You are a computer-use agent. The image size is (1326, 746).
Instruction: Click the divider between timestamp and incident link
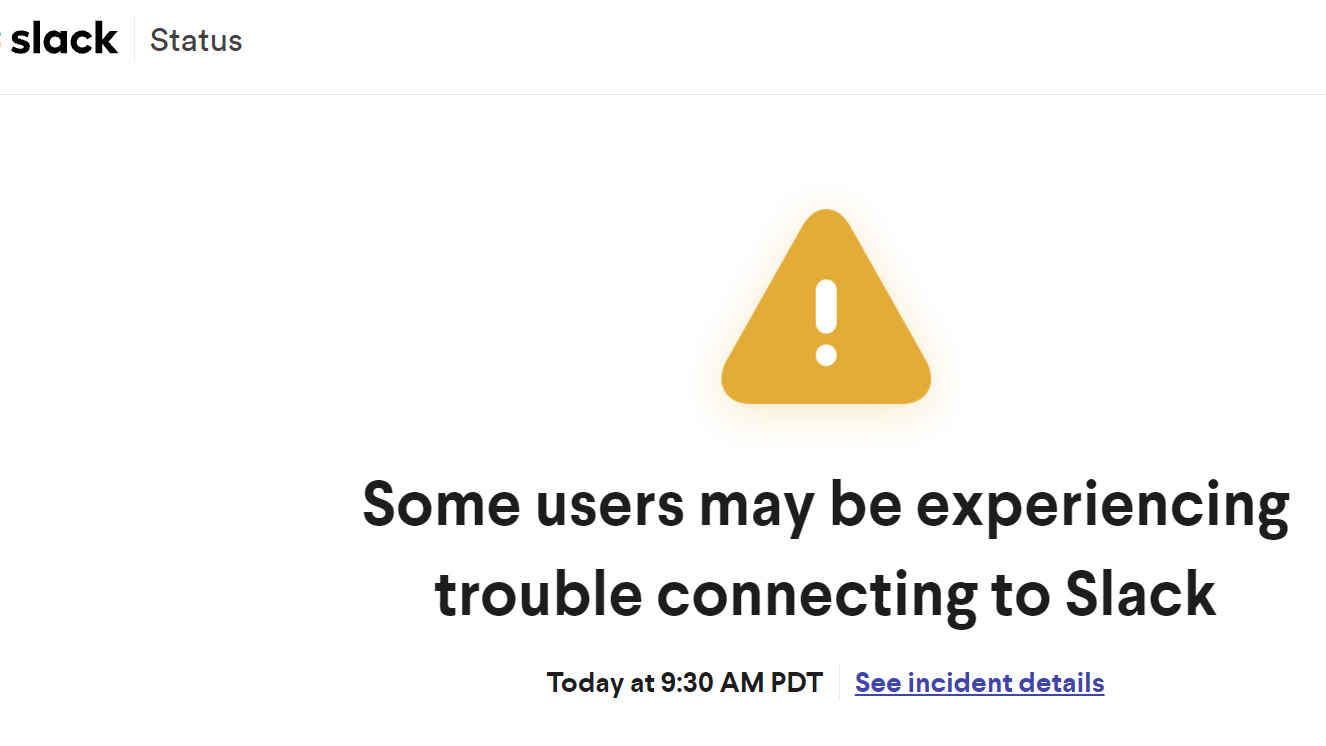(x=839, y=683)
